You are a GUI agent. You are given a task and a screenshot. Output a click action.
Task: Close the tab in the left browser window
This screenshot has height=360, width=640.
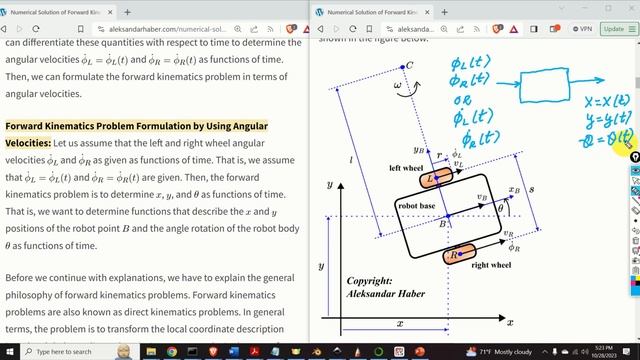pyautogui.click(x=110, y=12)
